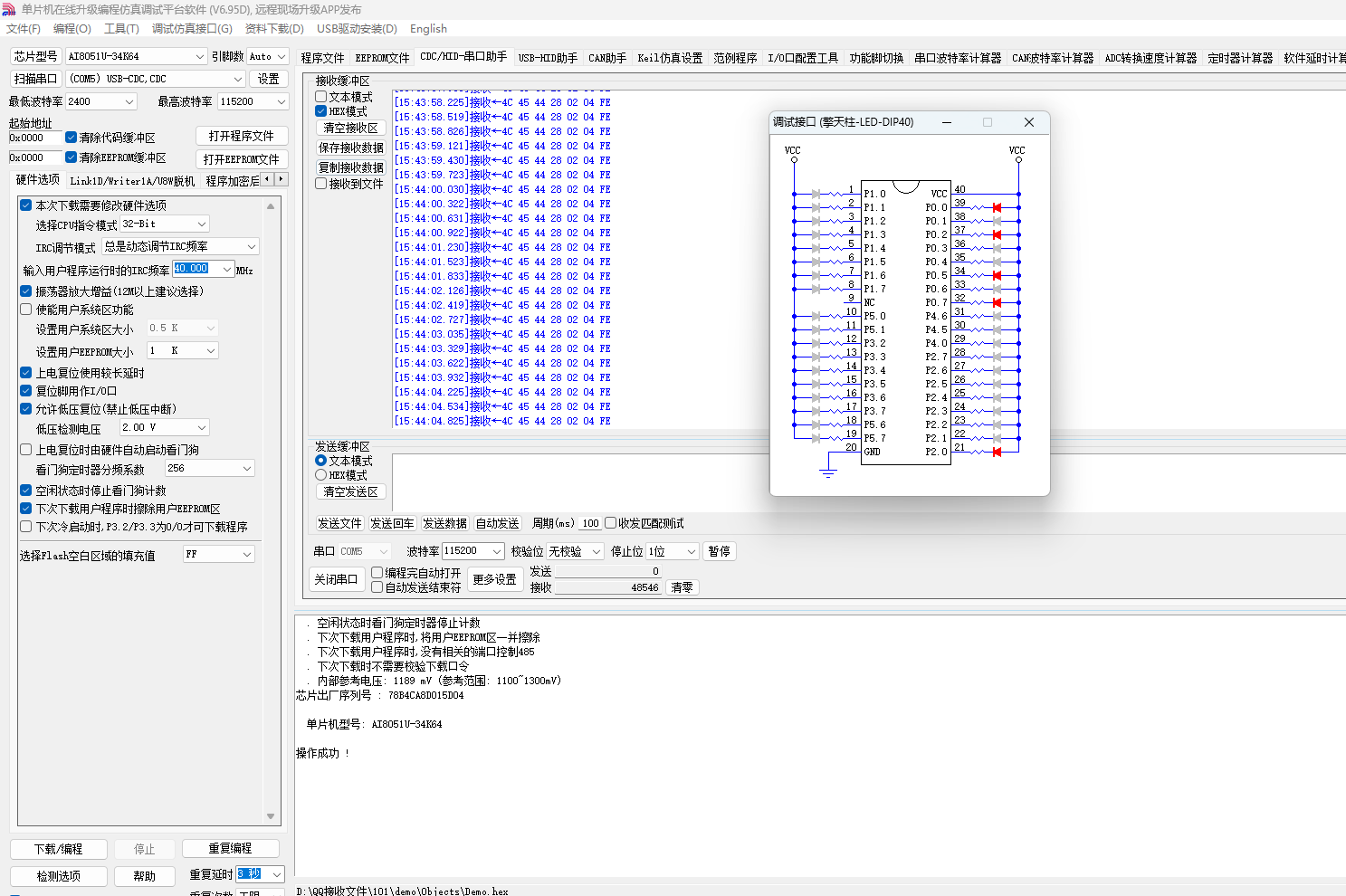Expand COM5 USB-CDC port dropdown

coord(155,79)
